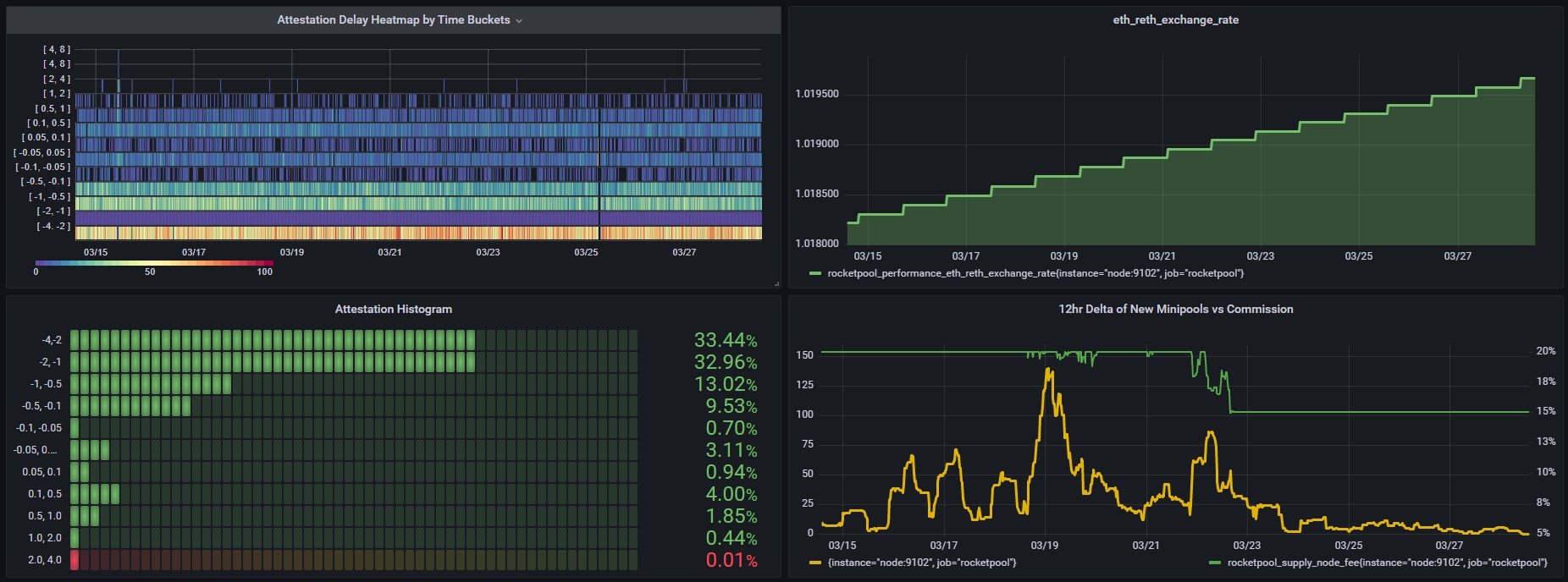
Task: Click the yellow minipool delta legend color swatch
Action: 815,563
